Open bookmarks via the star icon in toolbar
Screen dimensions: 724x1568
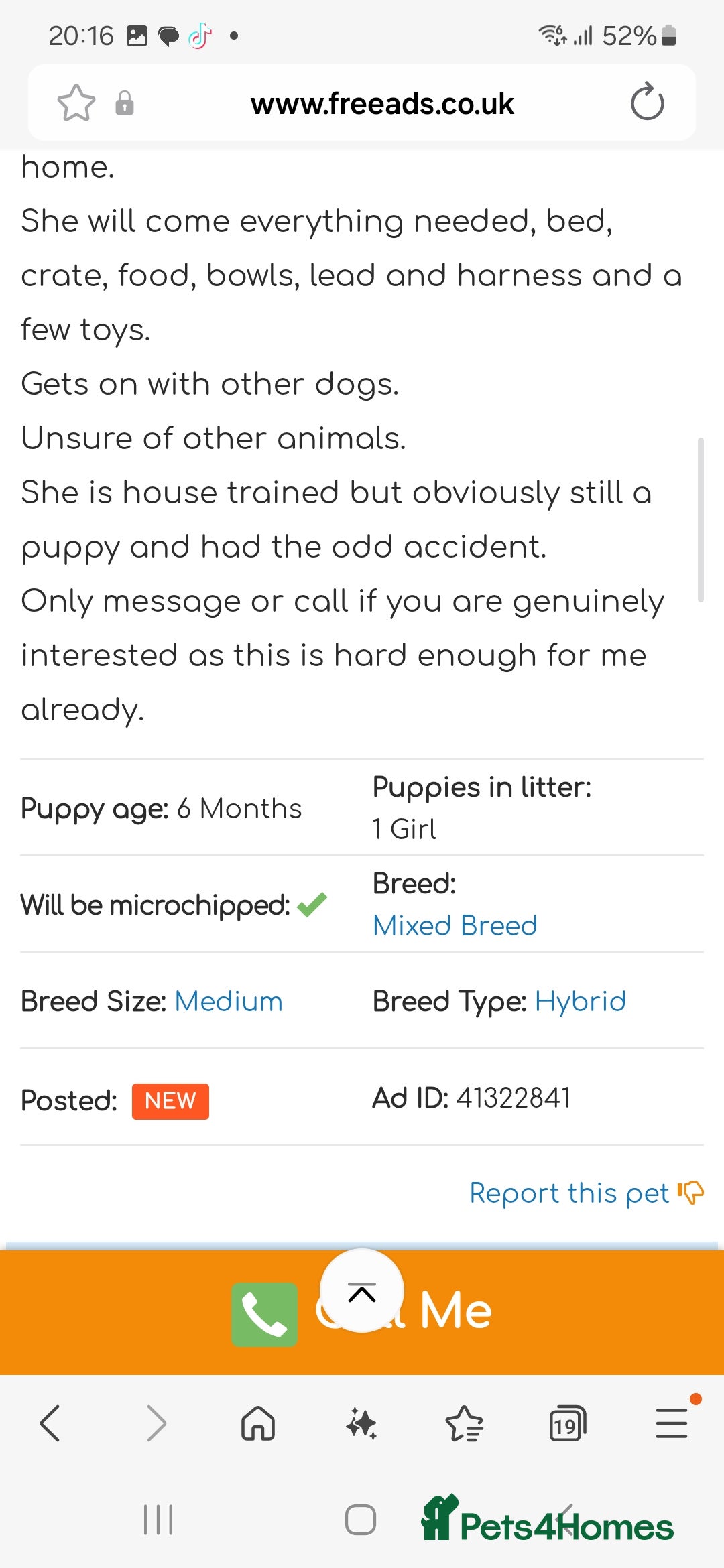click(465, 1424)
